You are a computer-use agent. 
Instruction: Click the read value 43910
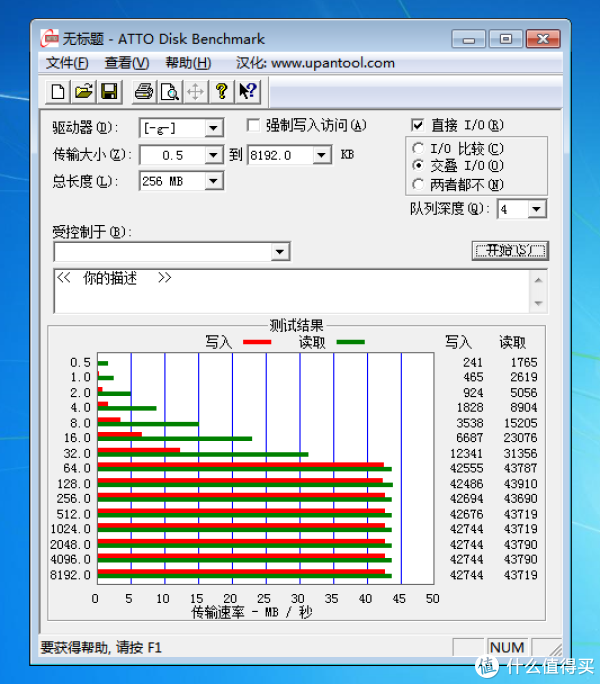tap(521, 484)
